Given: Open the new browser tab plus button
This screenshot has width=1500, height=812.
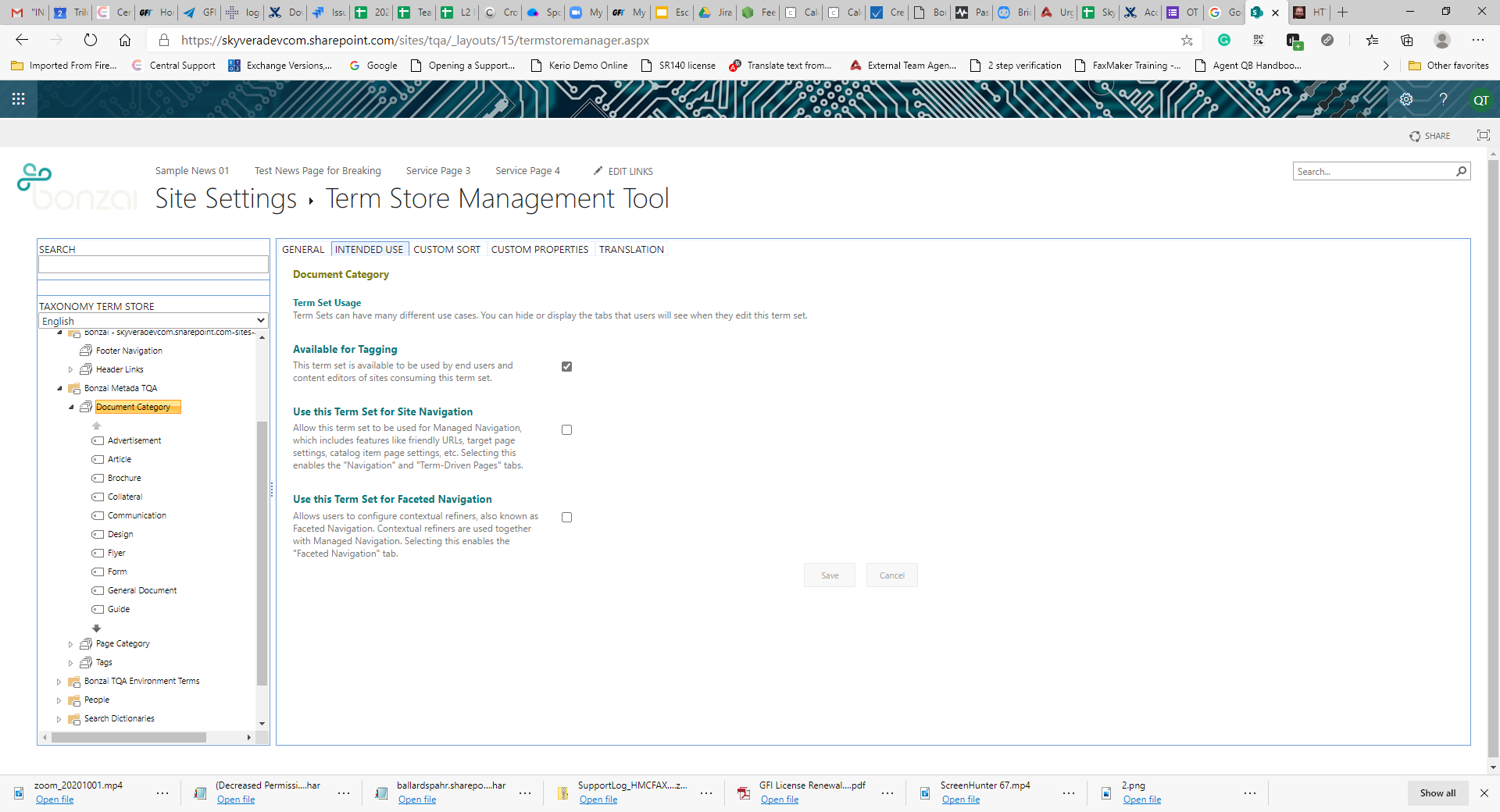Looking at the screenshot, I should tap(1343, 12).
